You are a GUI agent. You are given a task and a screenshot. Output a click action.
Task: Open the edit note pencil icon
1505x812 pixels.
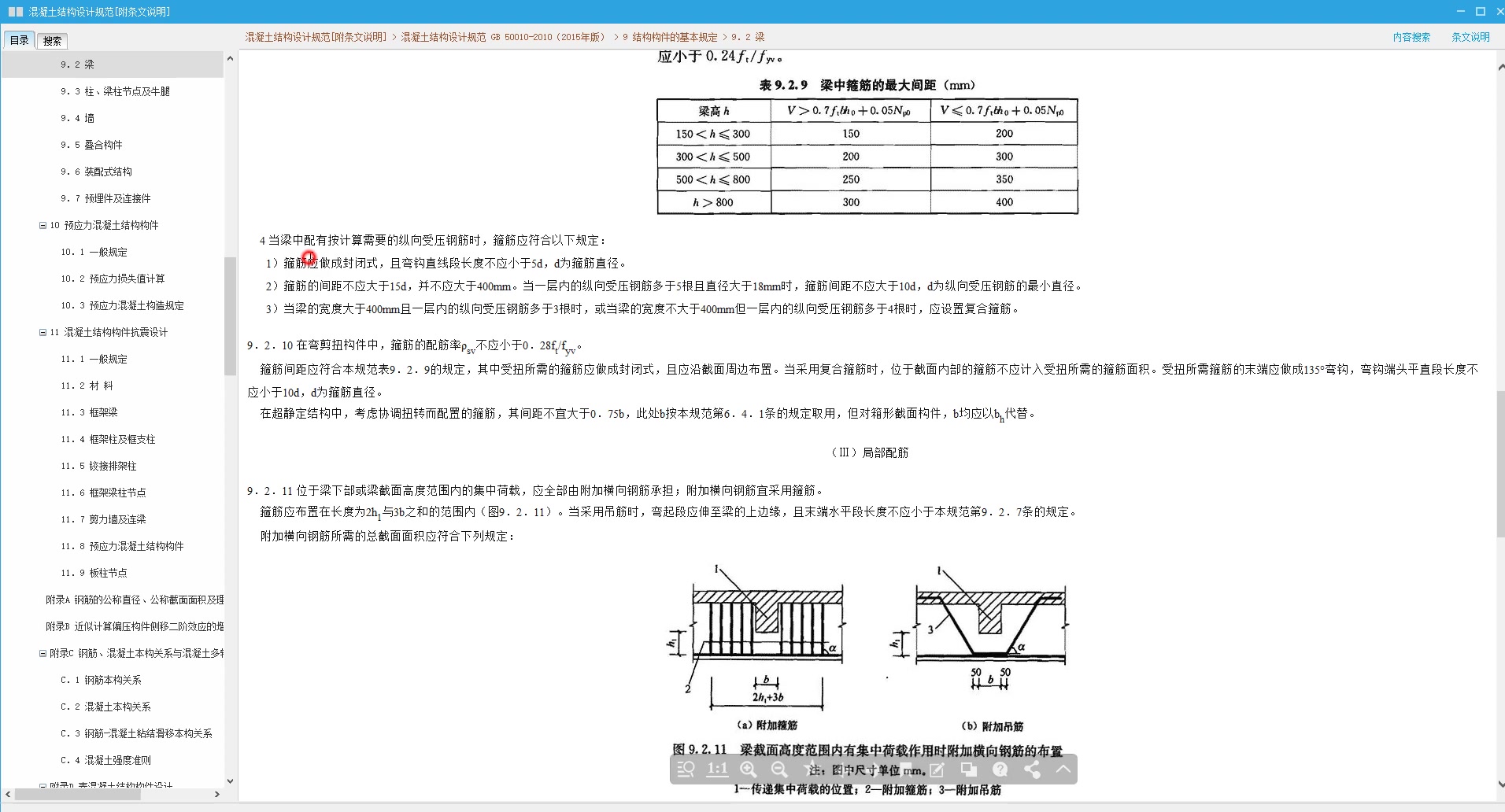[937, 770]
